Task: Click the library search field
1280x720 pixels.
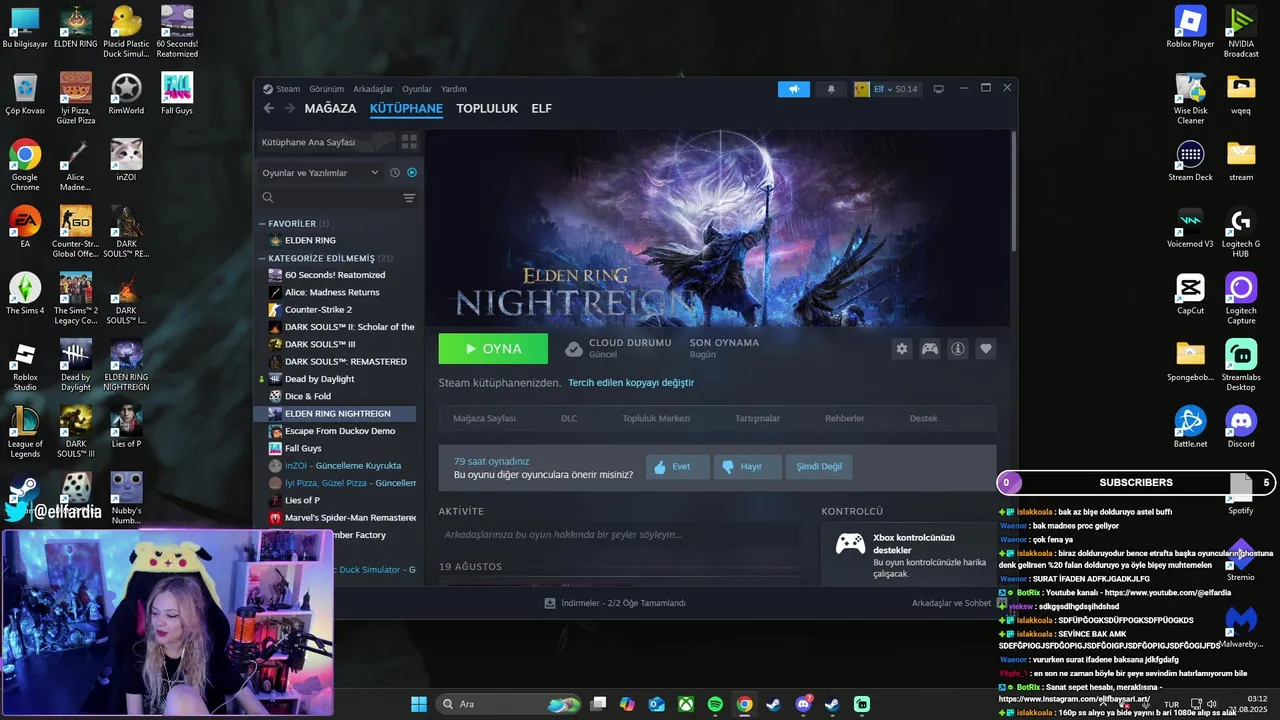Action: click(330, 198)
